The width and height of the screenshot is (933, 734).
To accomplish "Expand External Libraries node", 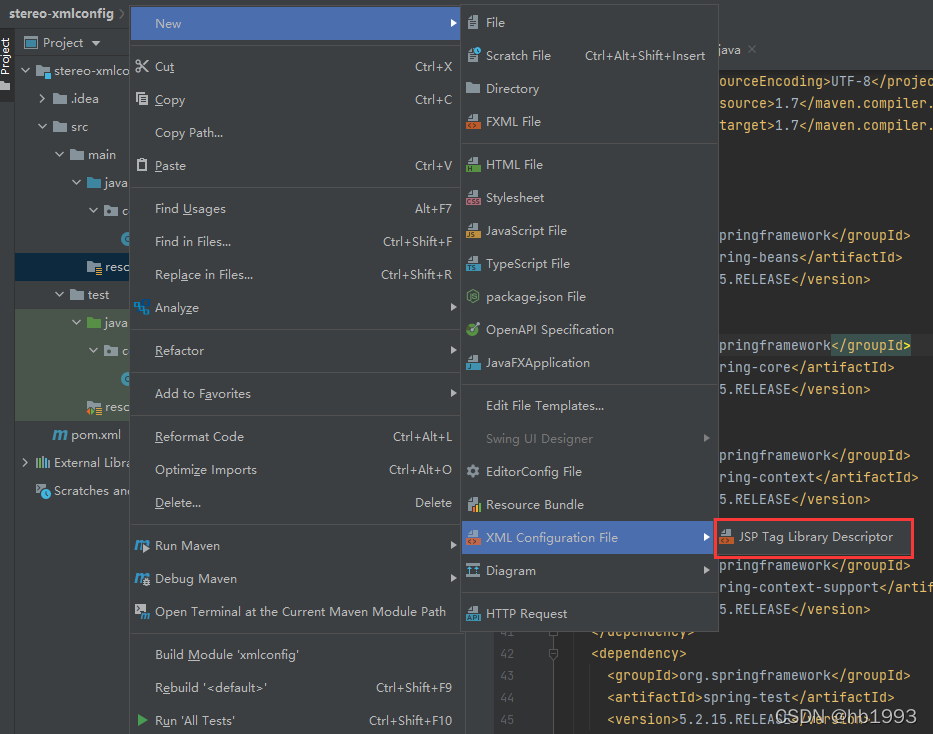I will click(25, 463).
